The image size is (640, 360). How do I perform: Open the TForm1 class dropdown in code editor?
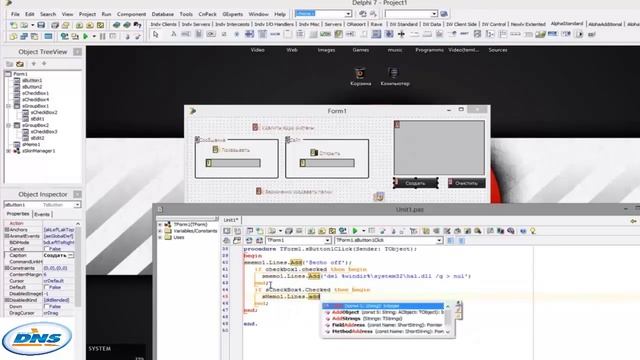pos(327,240)
